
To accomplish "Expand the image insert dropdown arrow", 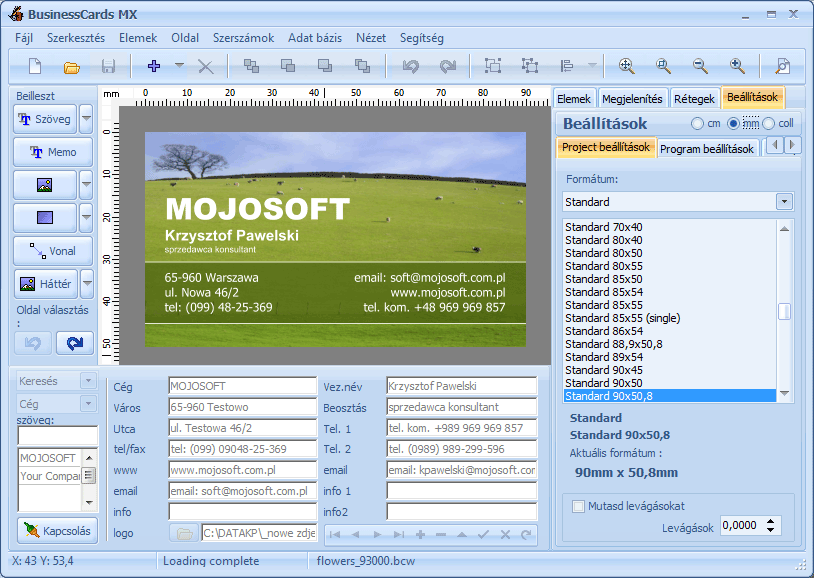I will [86, 185].
